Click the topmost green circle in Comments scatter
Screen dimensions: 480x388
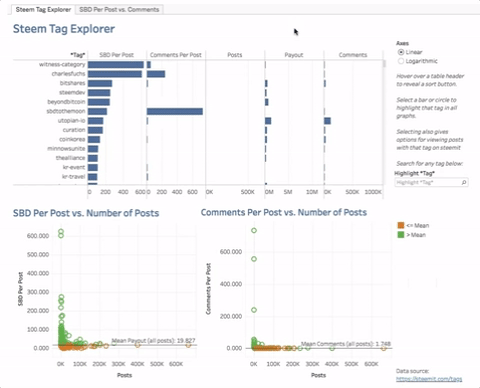[x=254, y=230]
